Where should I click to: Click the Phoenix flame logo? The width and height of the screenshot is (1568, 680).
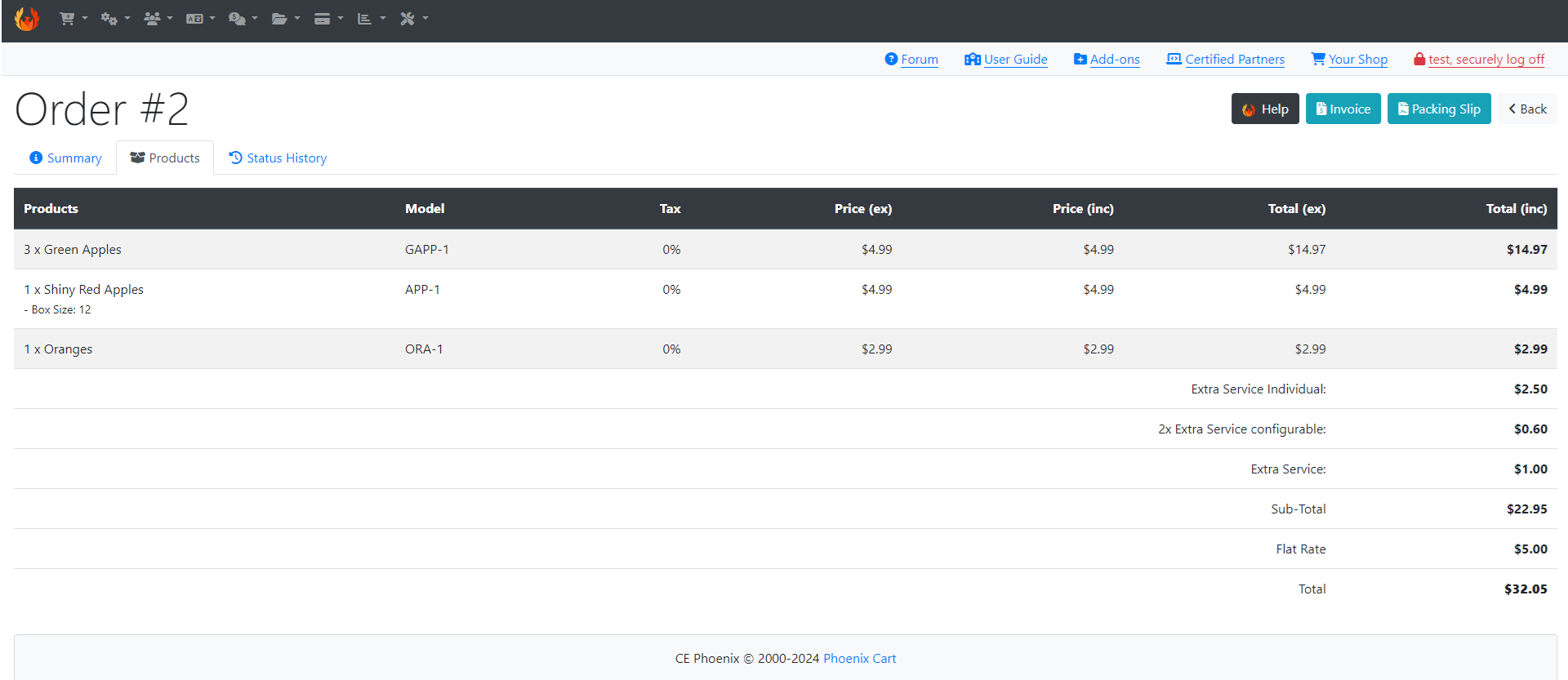click(27, 18)
